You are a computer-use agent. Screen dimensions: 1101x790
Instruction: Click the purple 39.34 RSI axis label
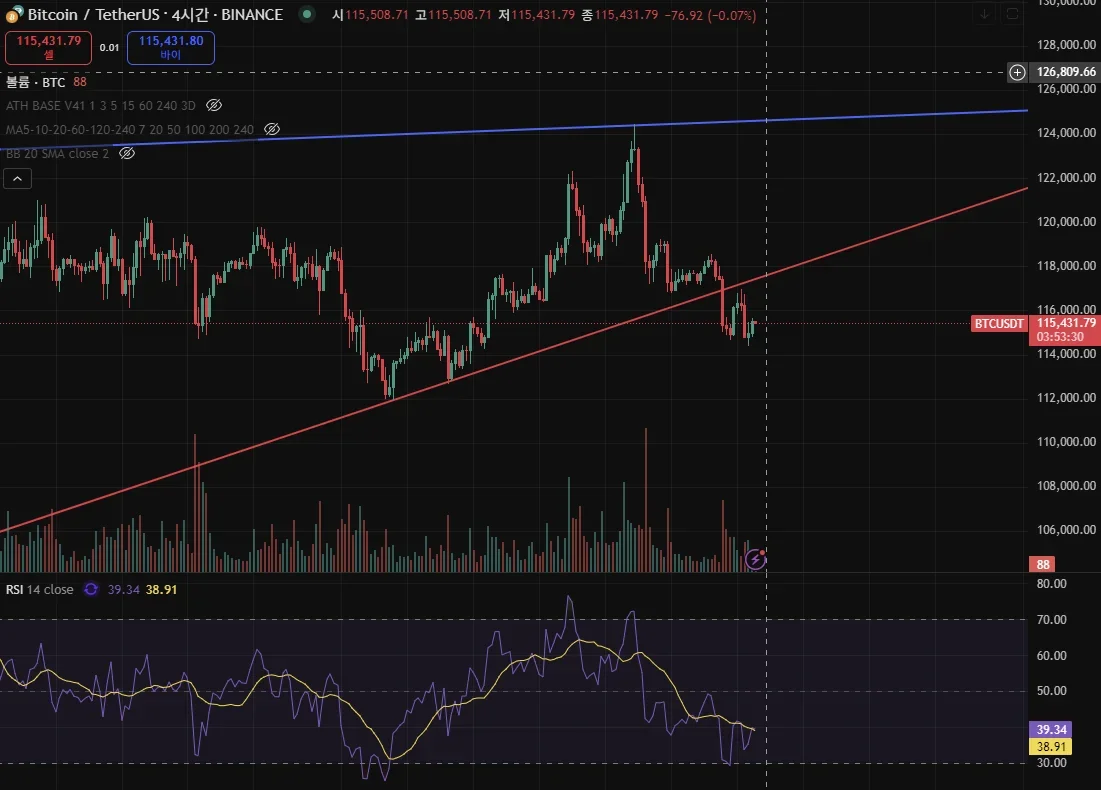coord(1051,729)
